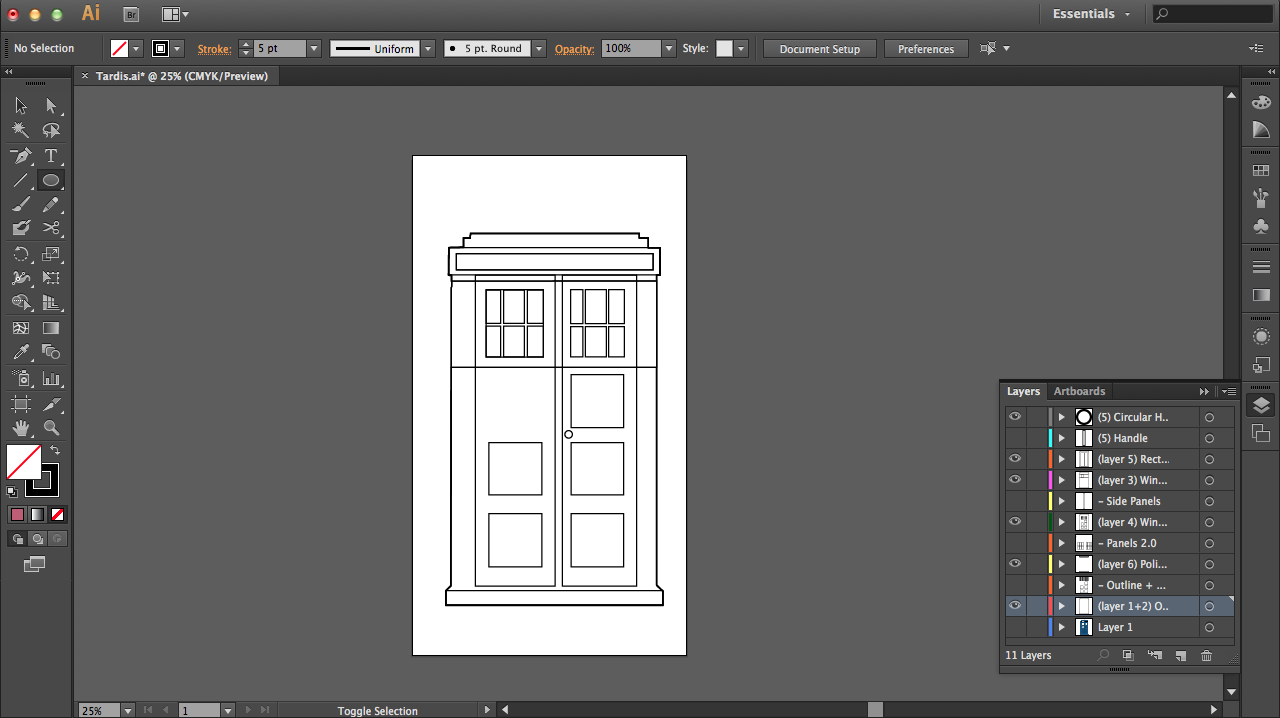Hide the (layer 5) Rect... layer

pyautogui.click(x=1015, y=459)
